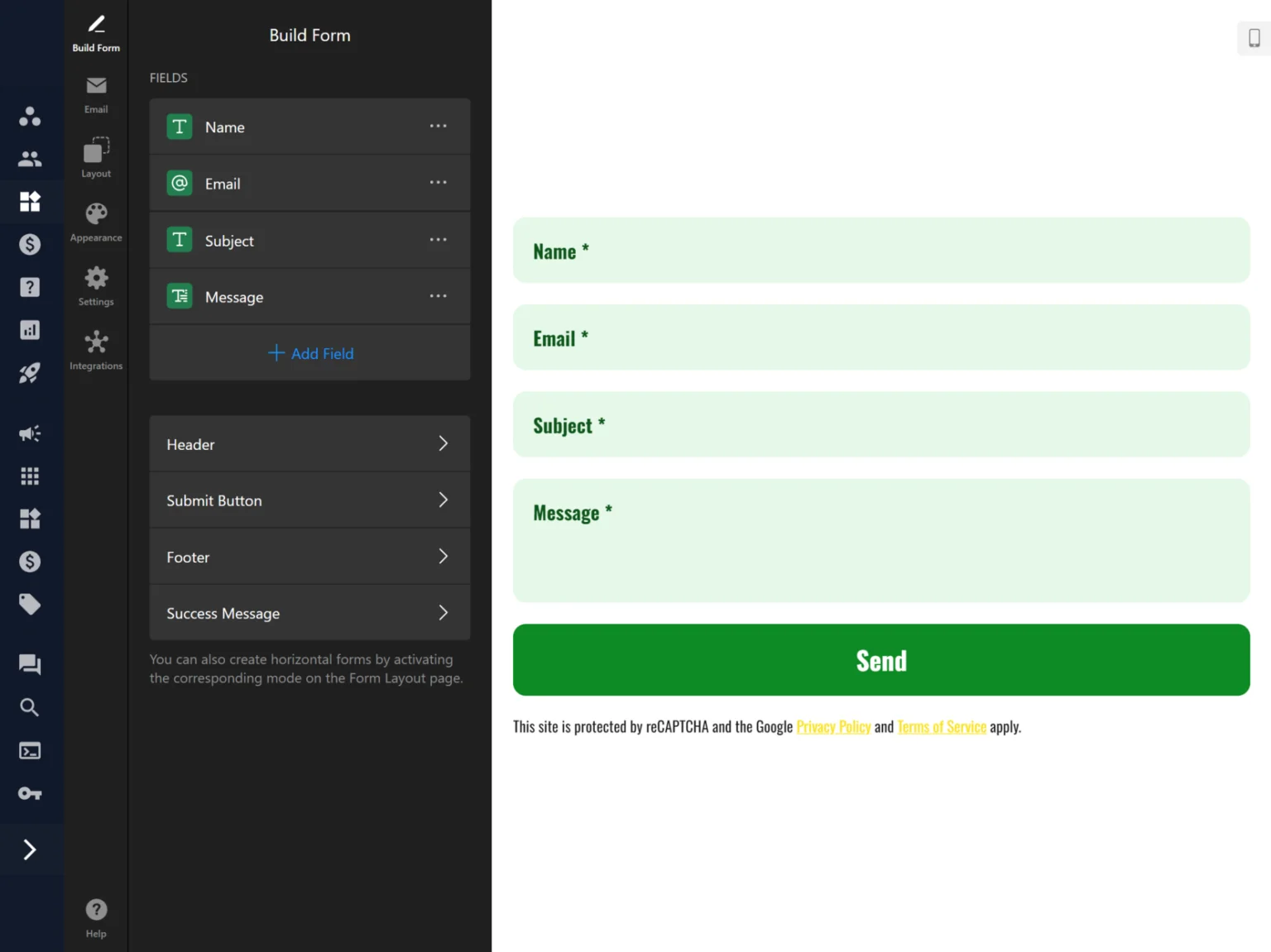The width and height of the screenshot is (1271, 952).
Task: Open the options menu for the Name field
Action: 438,126
